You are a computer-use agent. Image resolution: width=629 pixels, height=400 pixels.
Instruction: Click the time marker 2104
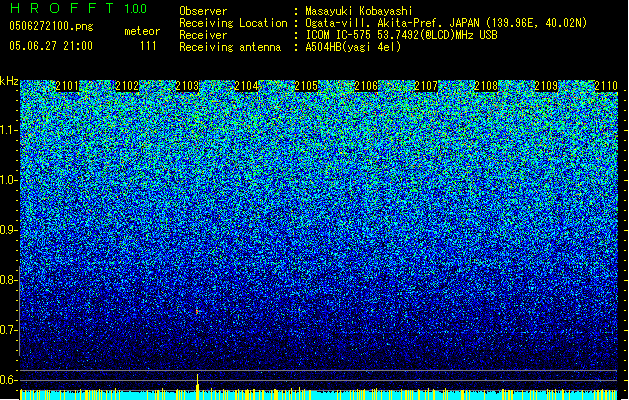tap(246, 86)
